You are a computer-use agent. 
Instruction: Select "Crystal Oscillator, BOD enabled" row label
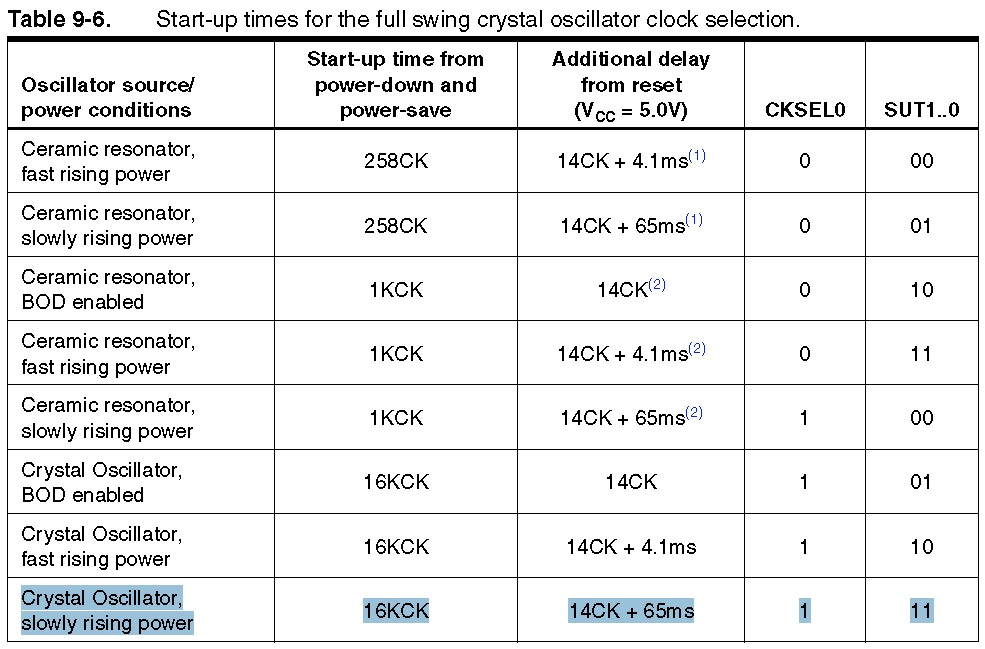click(101, 482)
